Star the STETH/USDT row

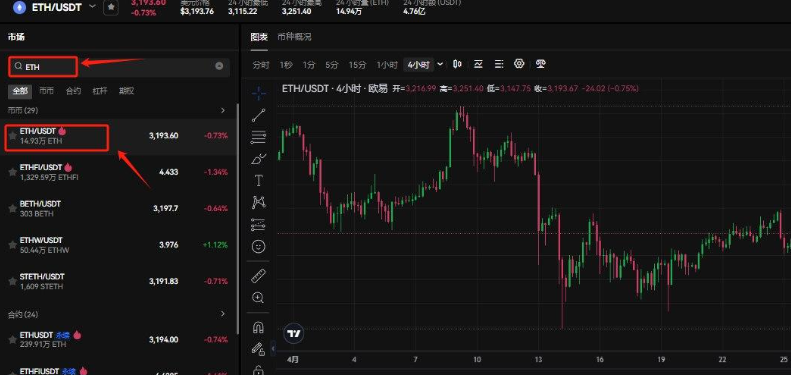coord(13,281)
